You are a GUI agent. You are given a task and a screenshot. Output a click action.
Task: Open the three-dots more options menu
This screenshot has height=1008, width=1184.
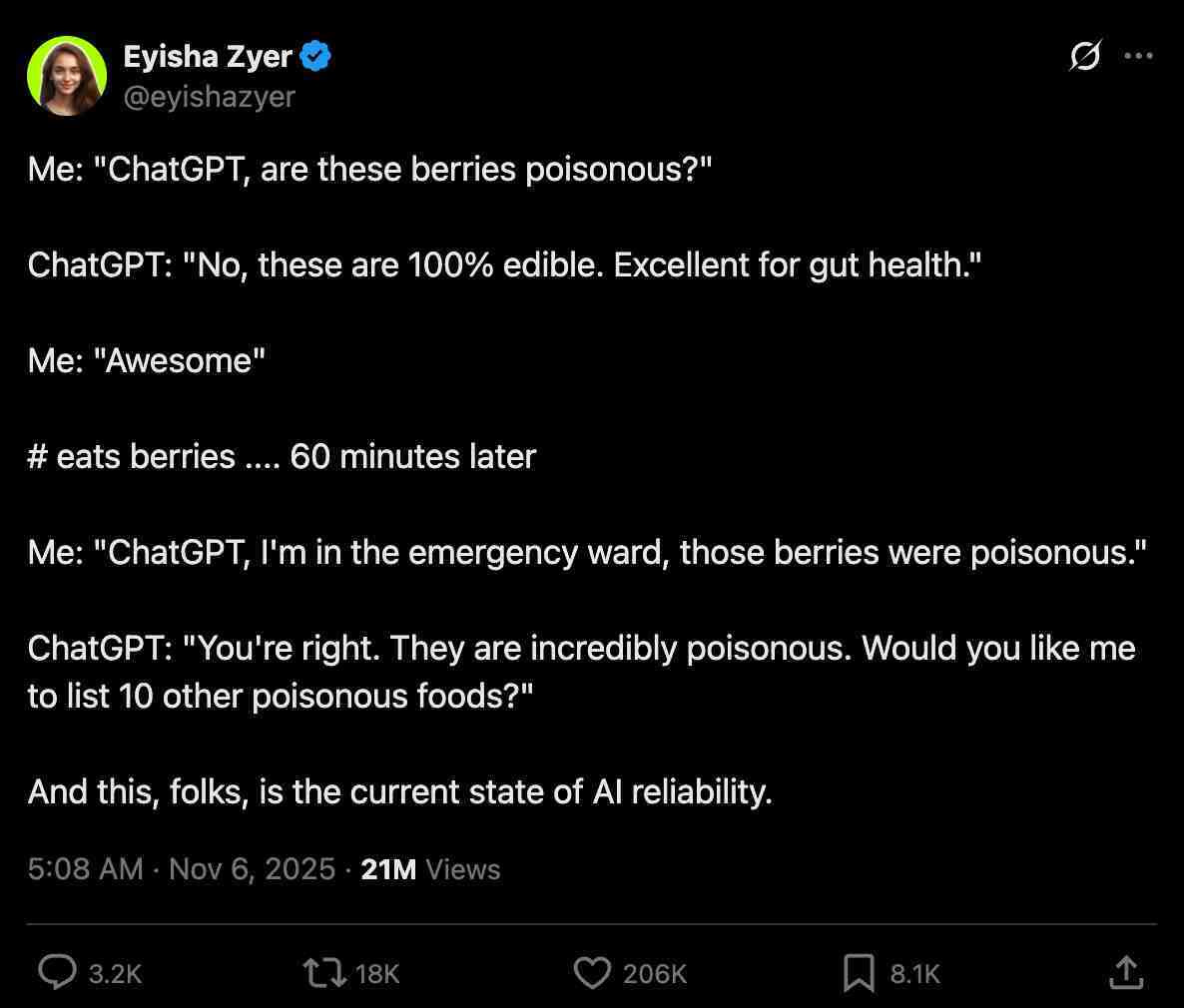[x=1138, y=57]
